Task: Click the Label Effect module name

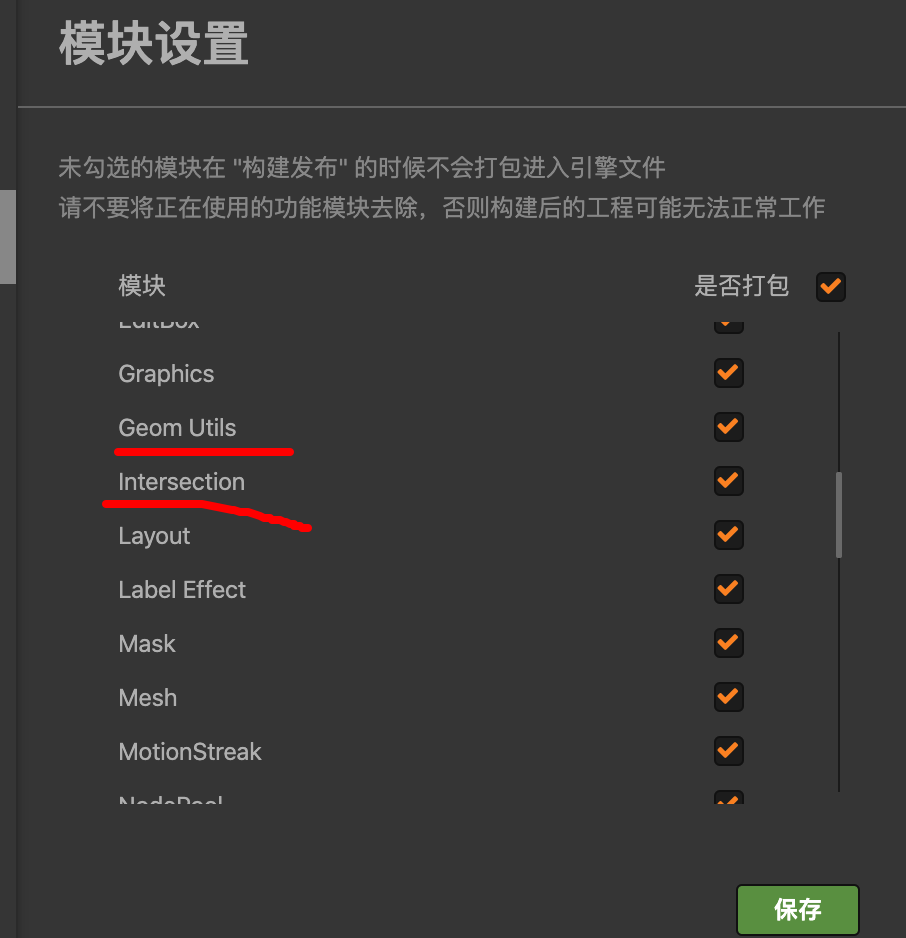Action: (182, 590)
